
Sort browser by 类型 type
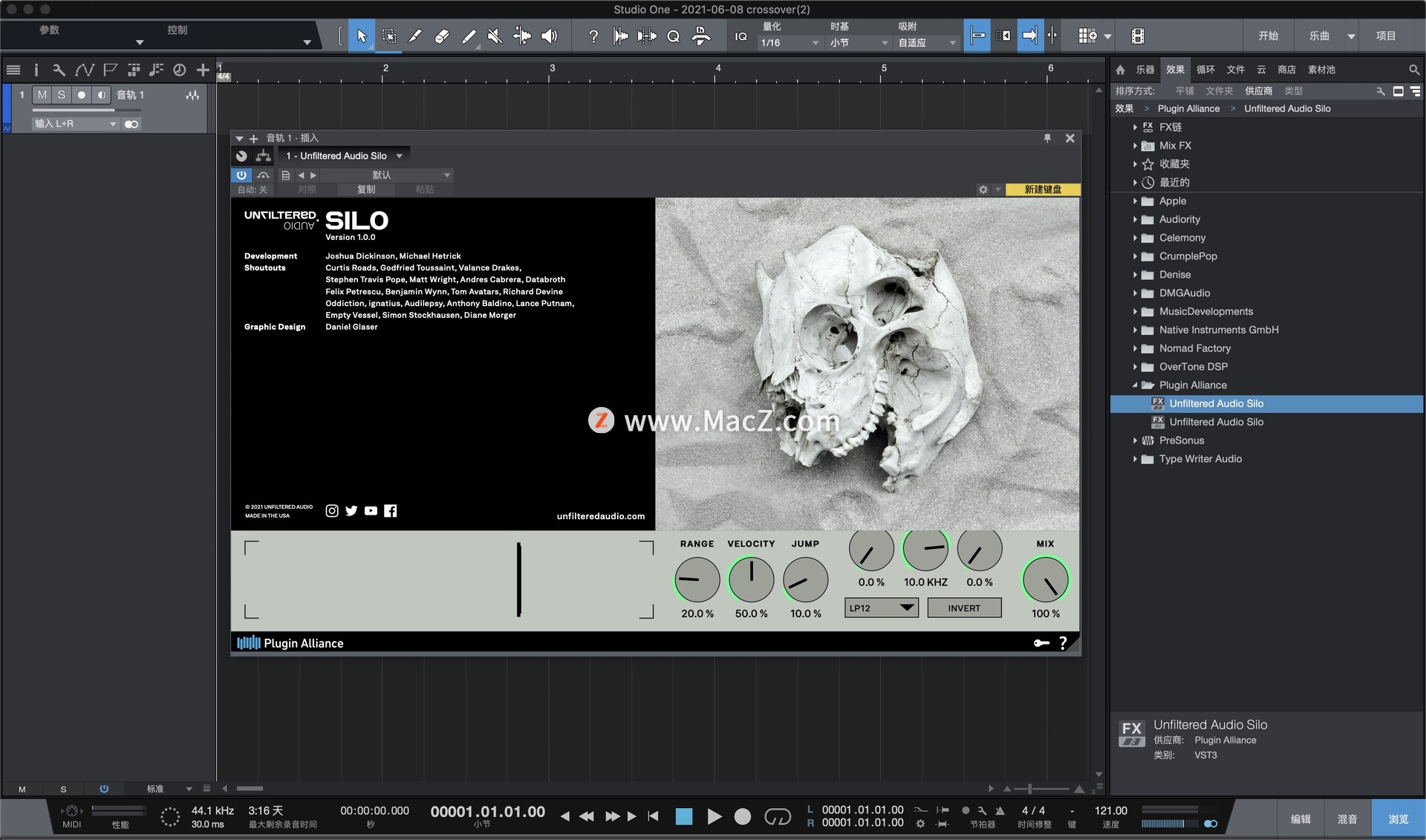click(1293, 91)
